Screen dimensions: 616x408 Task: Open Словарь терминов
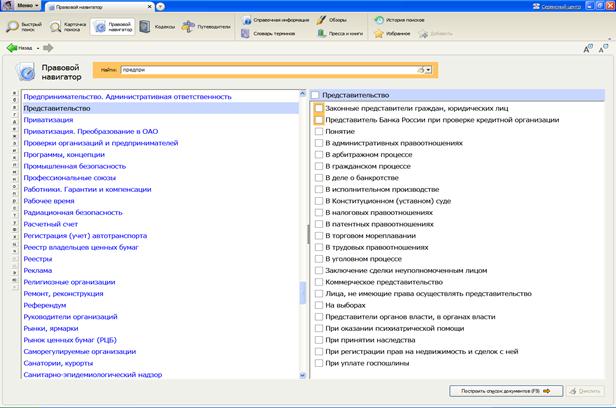coord(268,34)
